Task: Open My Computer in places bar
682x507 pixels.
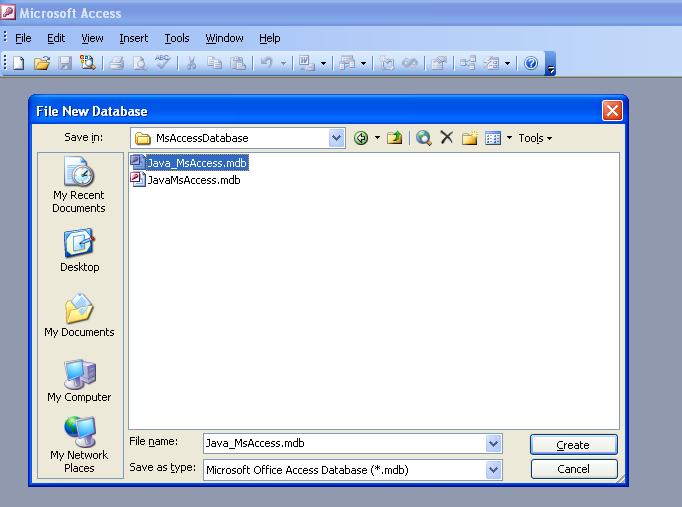Action: click(79, 381)
